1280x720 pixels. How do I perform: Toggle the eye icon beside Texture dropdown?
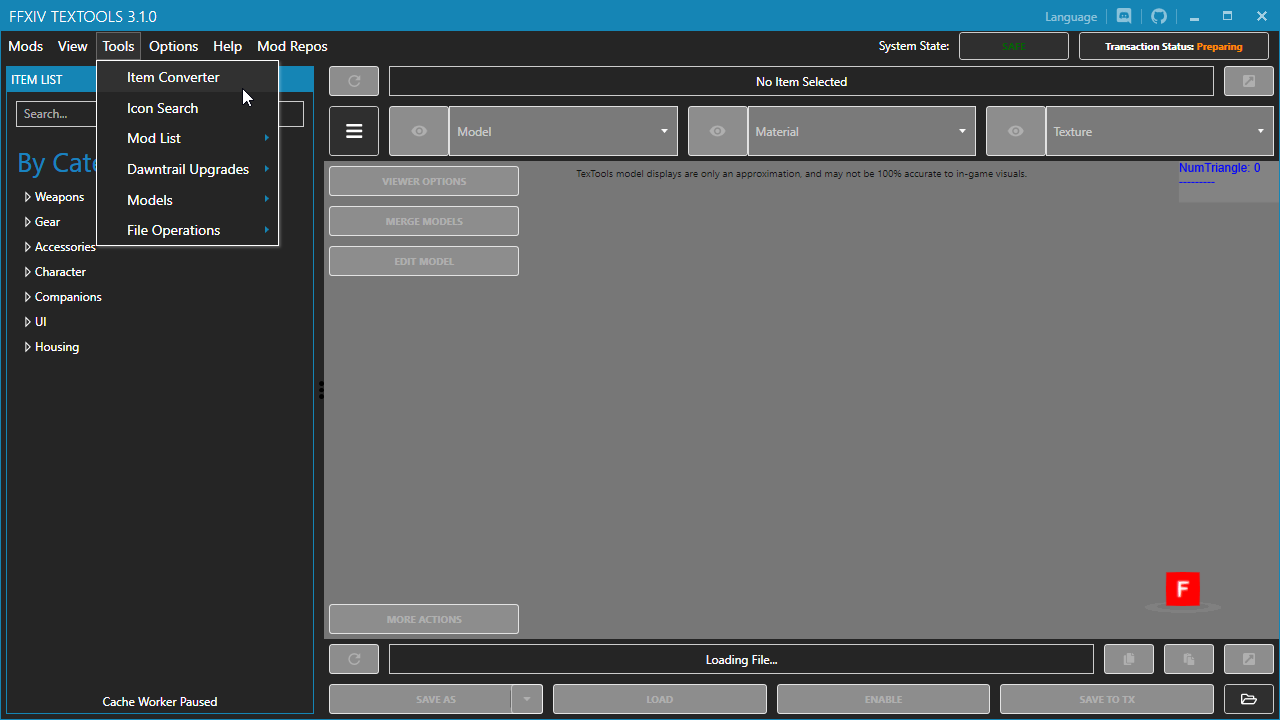(1016, 131)
